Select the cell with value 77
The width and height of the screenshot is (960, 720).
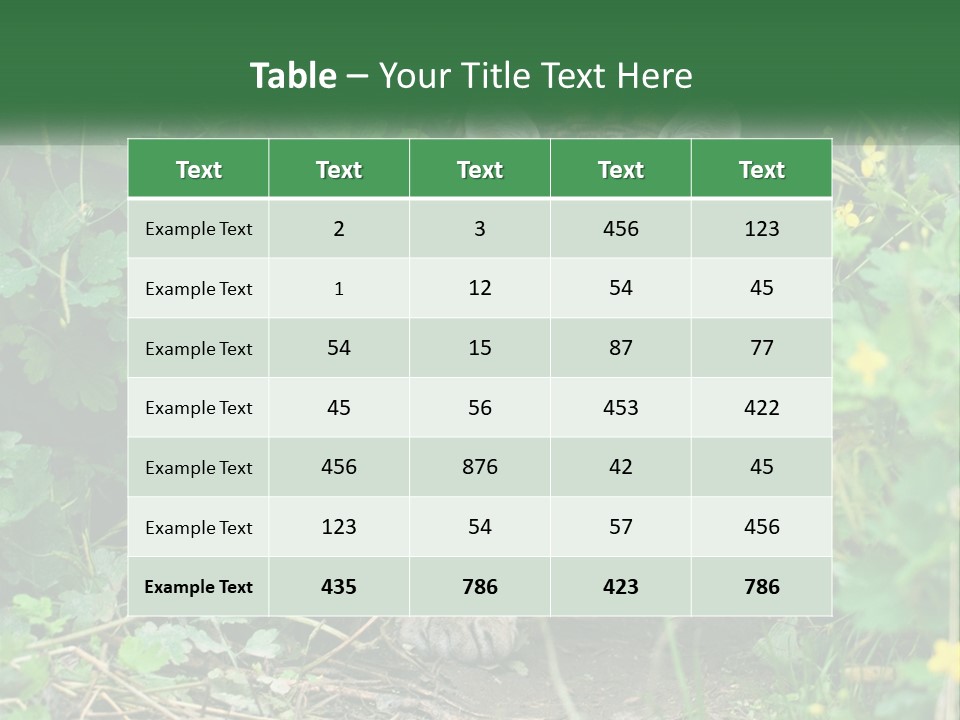(x=761, y=348)
